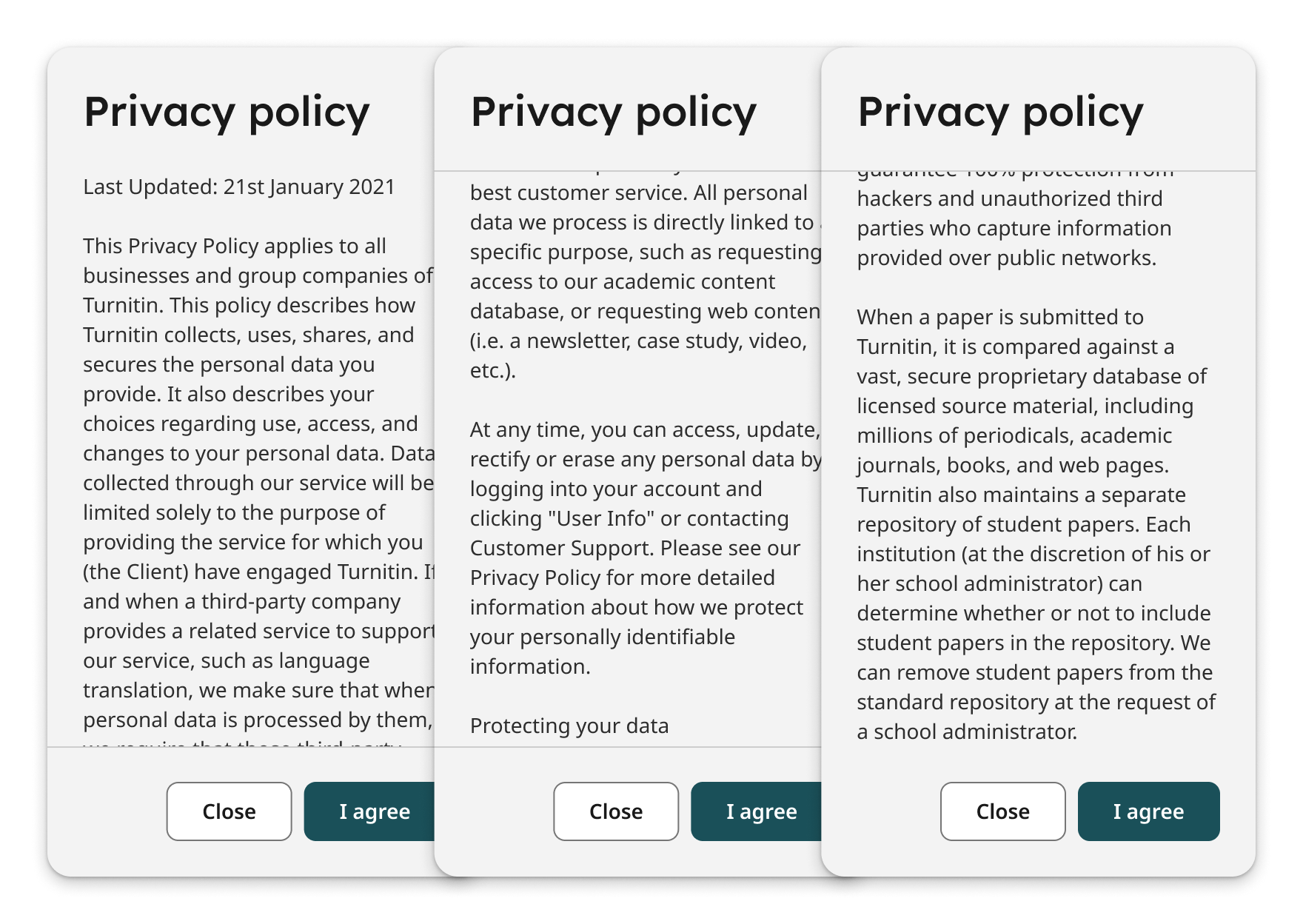Click Close in the middle privacy dialog
Viewport: 1303px width, 924px height.
coord(616,811)
